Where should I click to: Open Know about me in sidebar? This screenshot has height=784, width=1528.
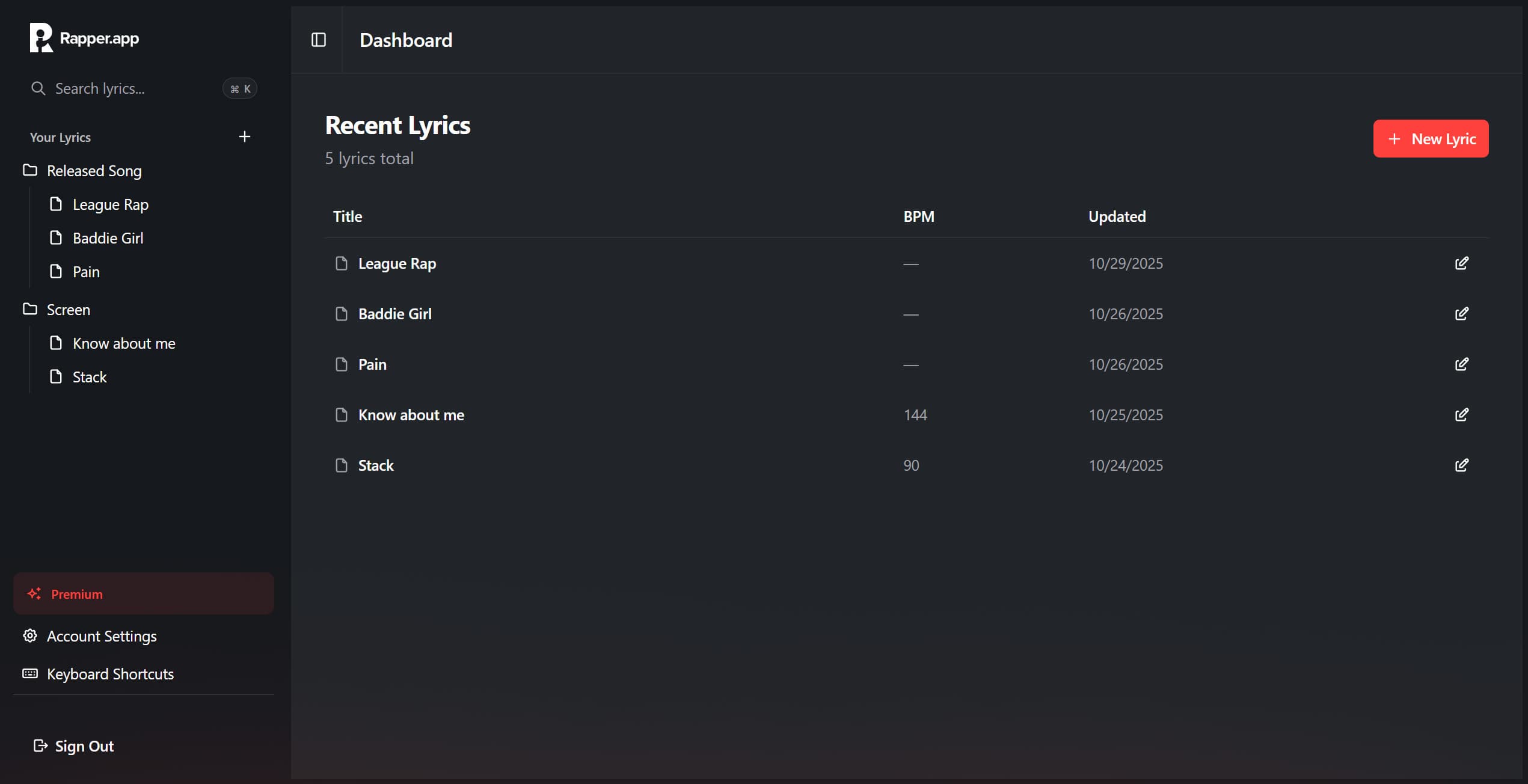point(123,343)
